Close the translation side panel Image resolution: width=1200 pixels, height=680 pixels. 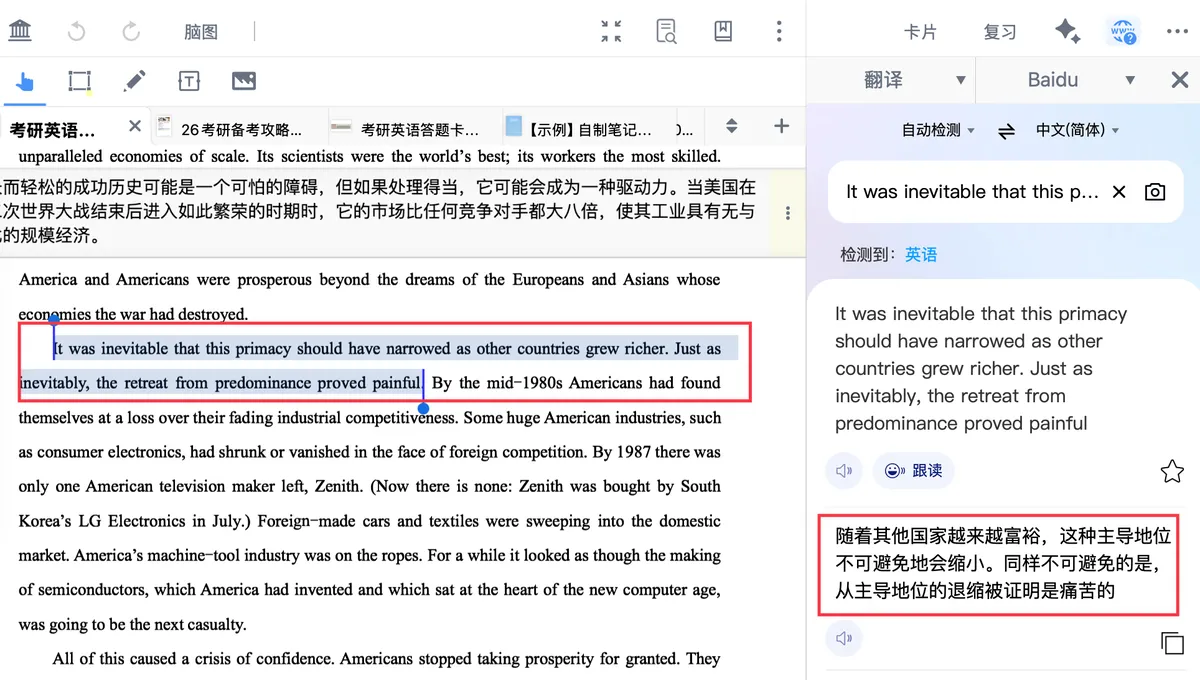point(1179,80)
